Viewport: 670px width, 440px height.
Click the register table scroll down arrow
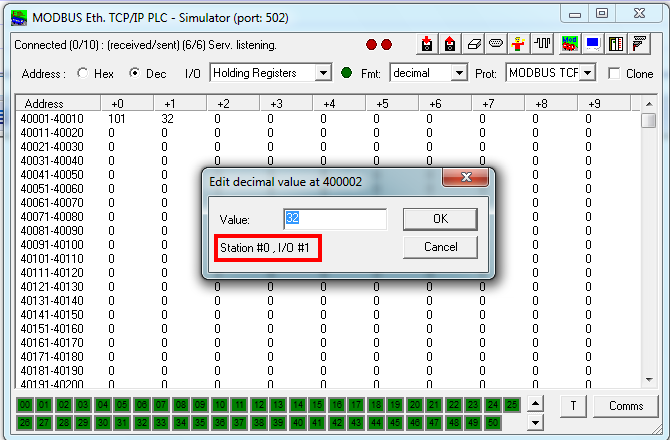click(649, 380)
